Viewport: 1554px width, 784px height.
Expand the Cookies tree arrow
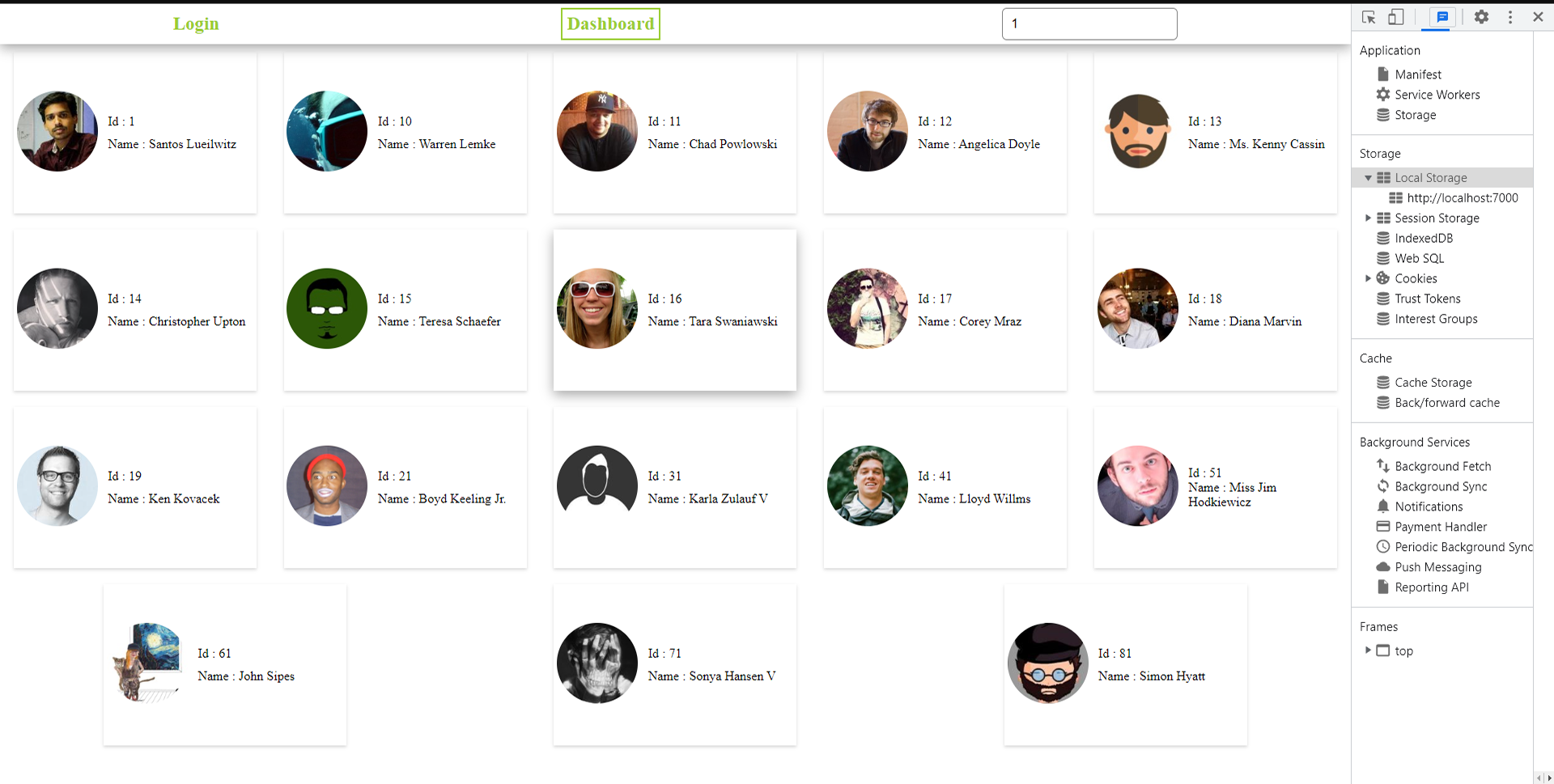point(1369,278)
